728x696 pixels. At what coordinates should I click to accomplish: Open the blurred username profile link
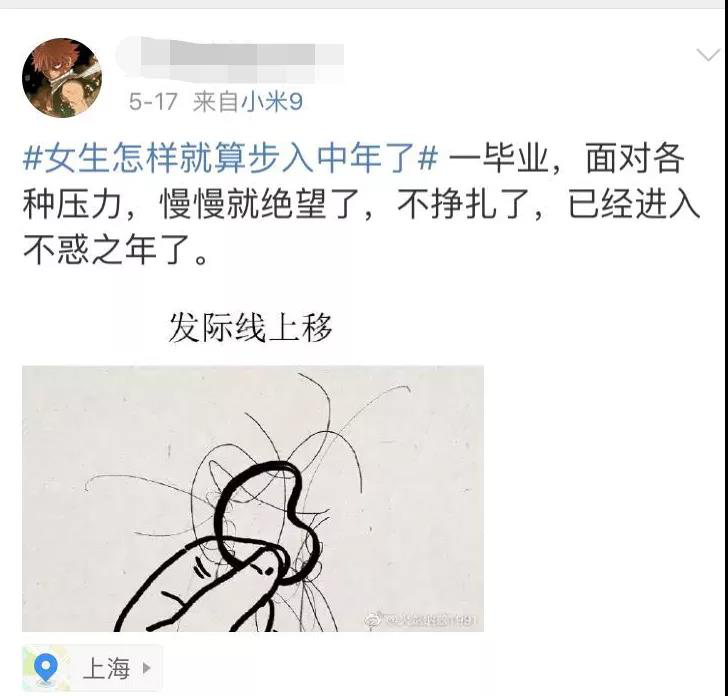coord(231,58)
